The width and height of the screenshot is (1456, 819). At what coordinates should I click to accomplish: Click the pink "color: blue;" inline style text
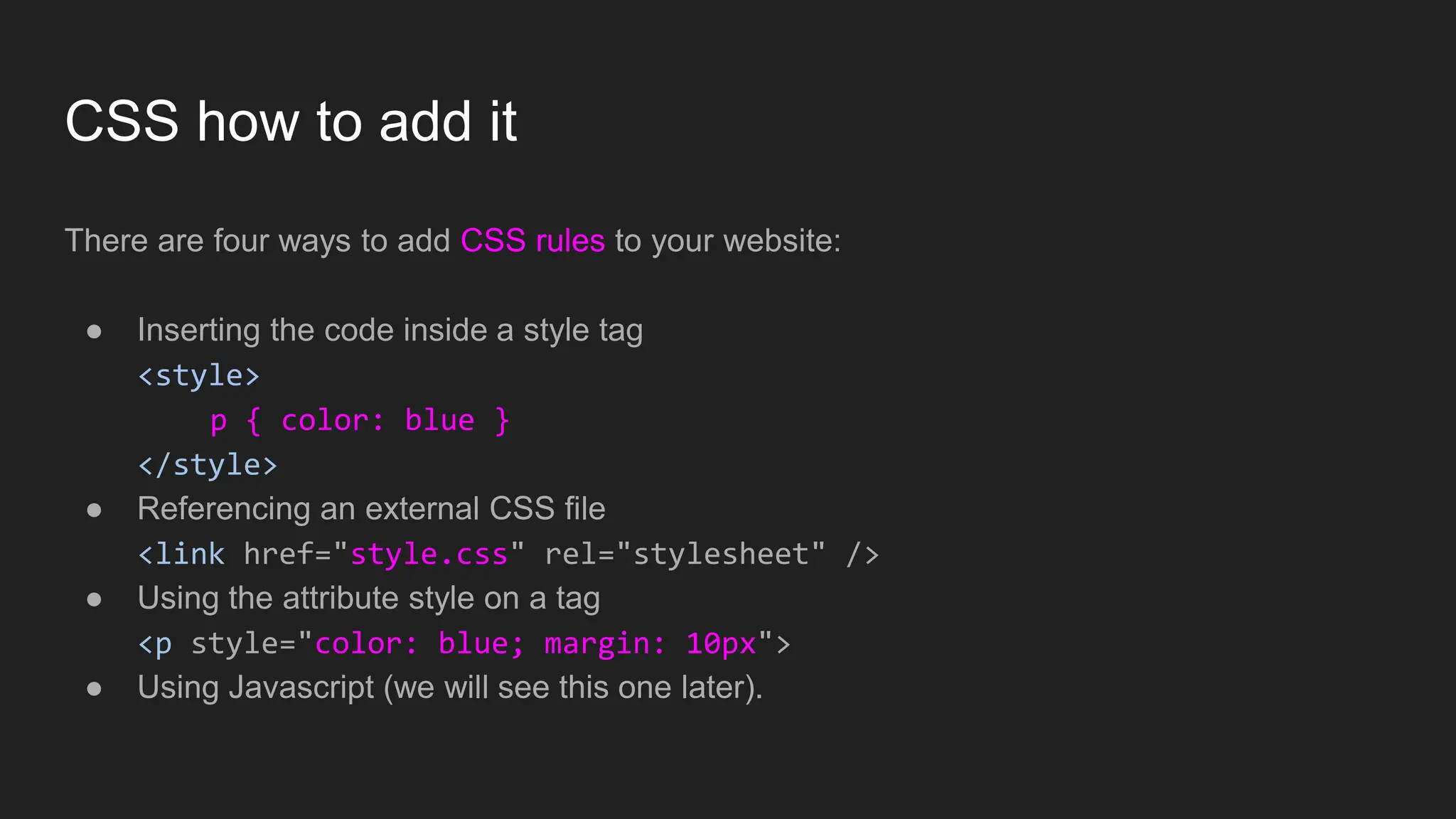[419, 644]
